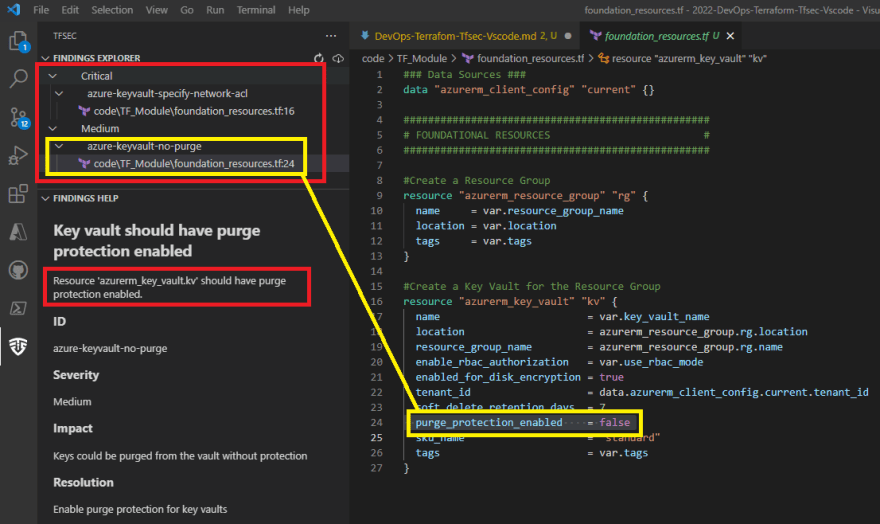880x524 pixels.
Task: Collapse azure-keyvault-no-purge node
Action: (x=59, y=146)
